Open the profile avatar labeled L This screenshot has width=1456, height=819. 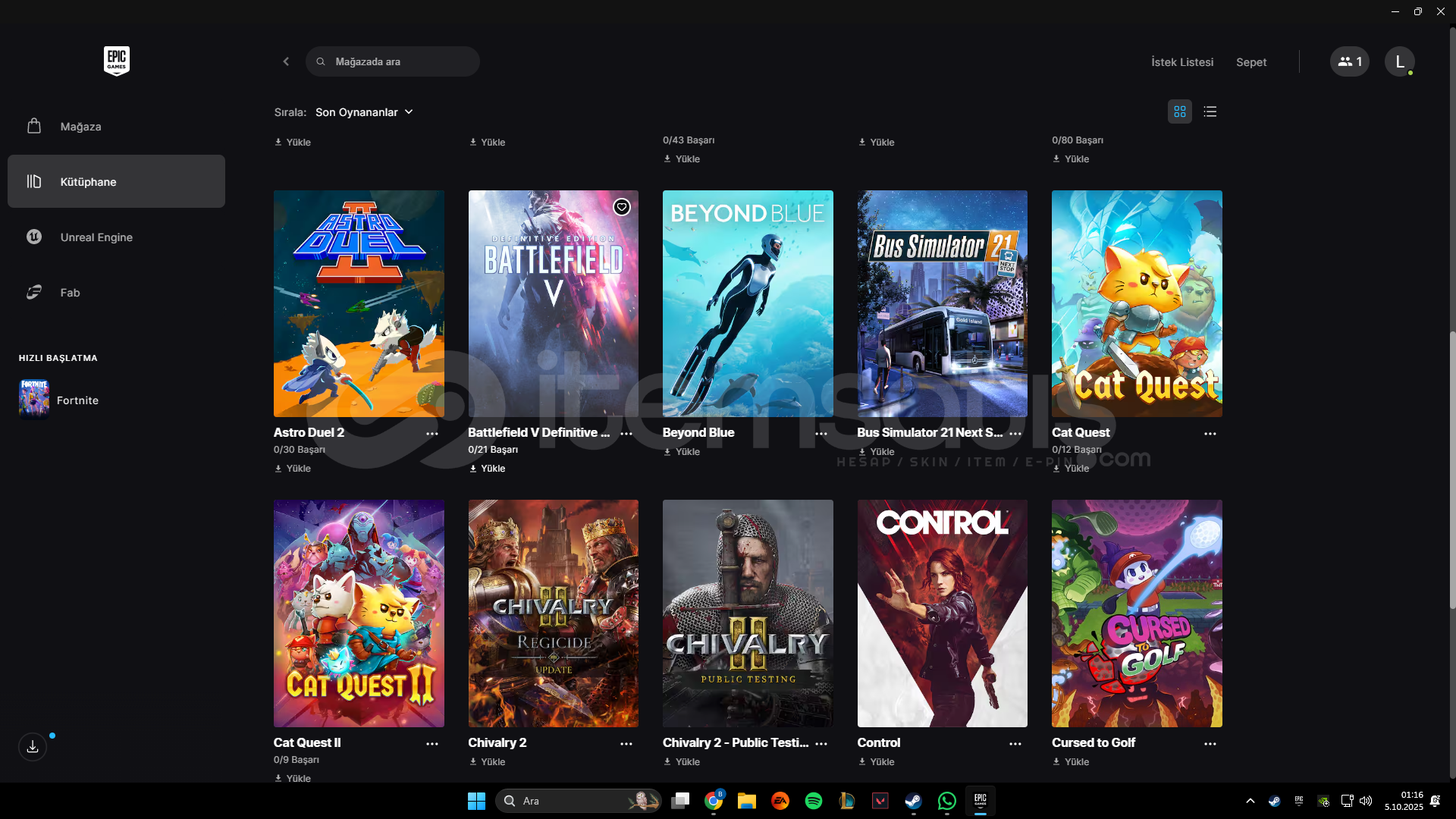1399,61
